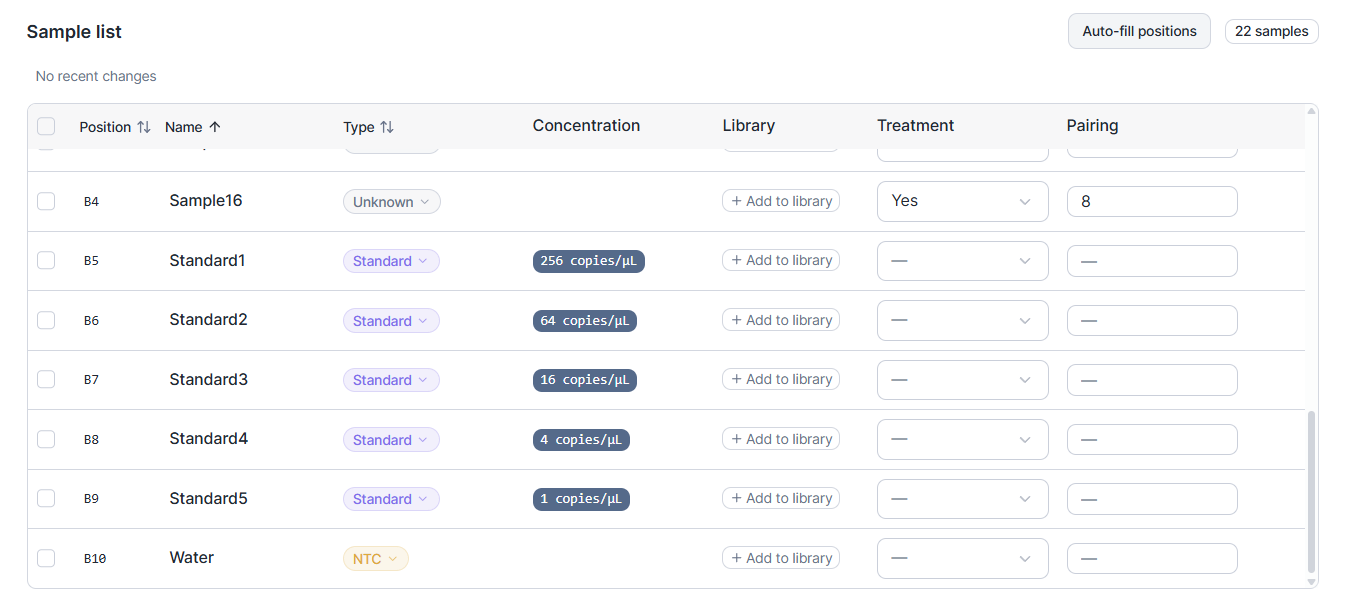Viewport: 1349px width, 609px height.
Task: Click the Sample16 name cell
Action: [206, 201]
